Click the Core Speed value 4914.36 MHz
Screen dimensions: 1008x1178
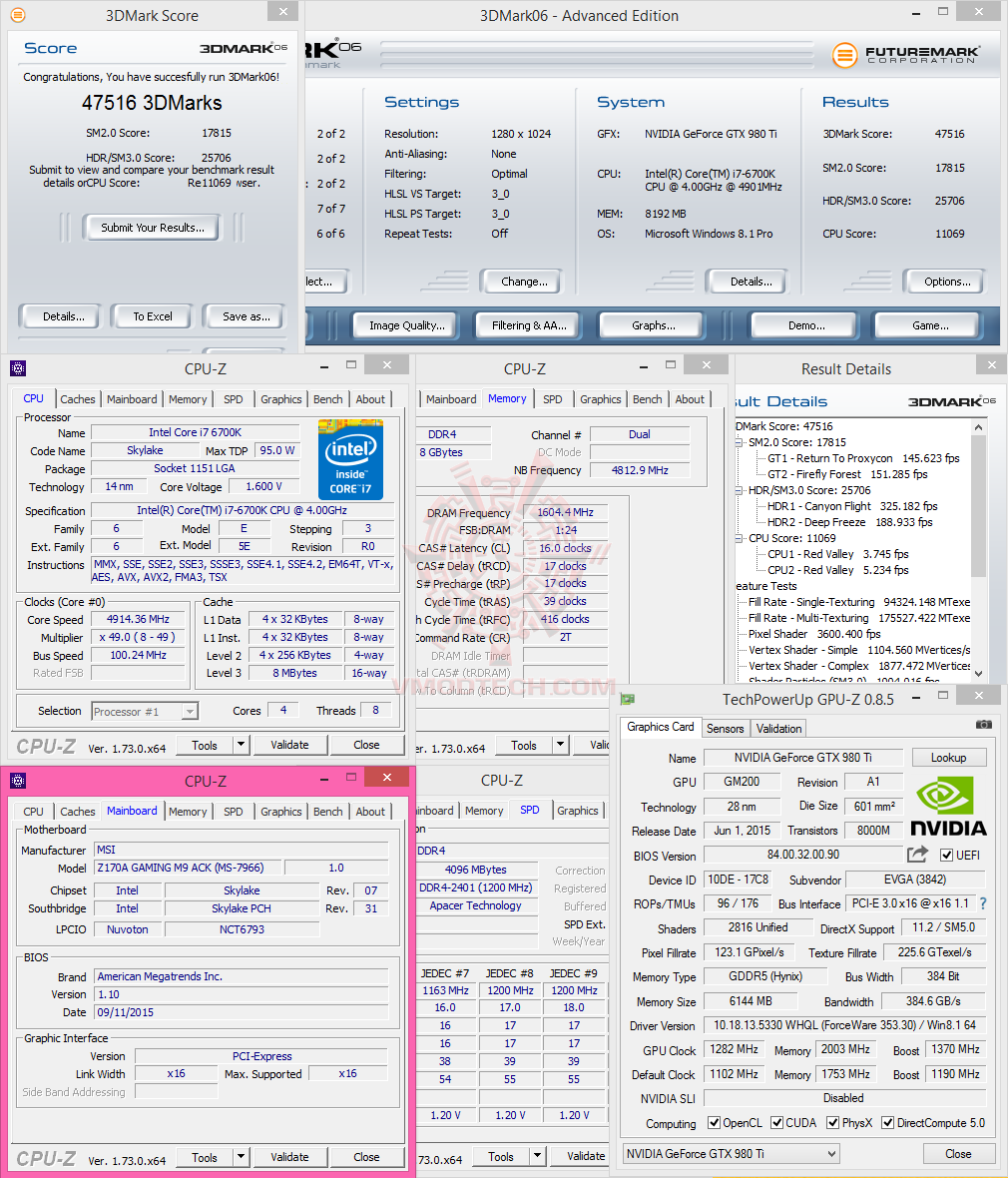click(x=138, y=619)
